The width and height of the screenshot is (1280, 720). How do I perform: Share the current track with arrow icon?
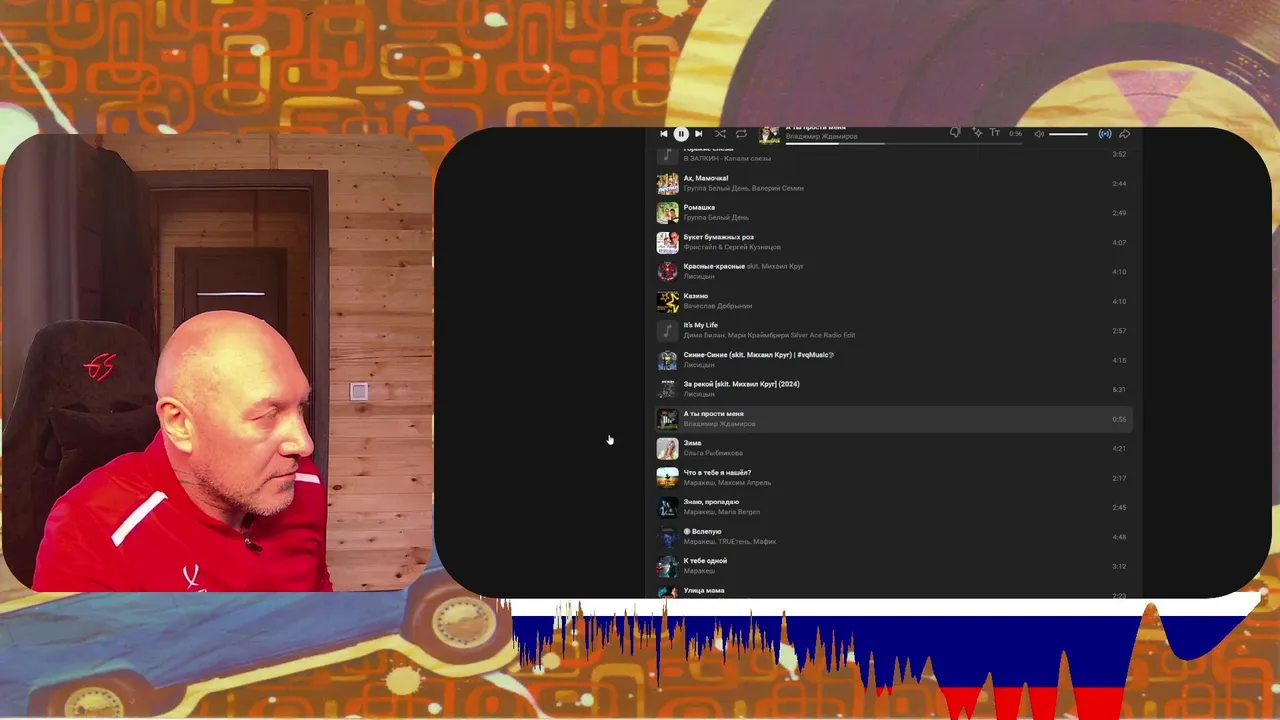1124,134
